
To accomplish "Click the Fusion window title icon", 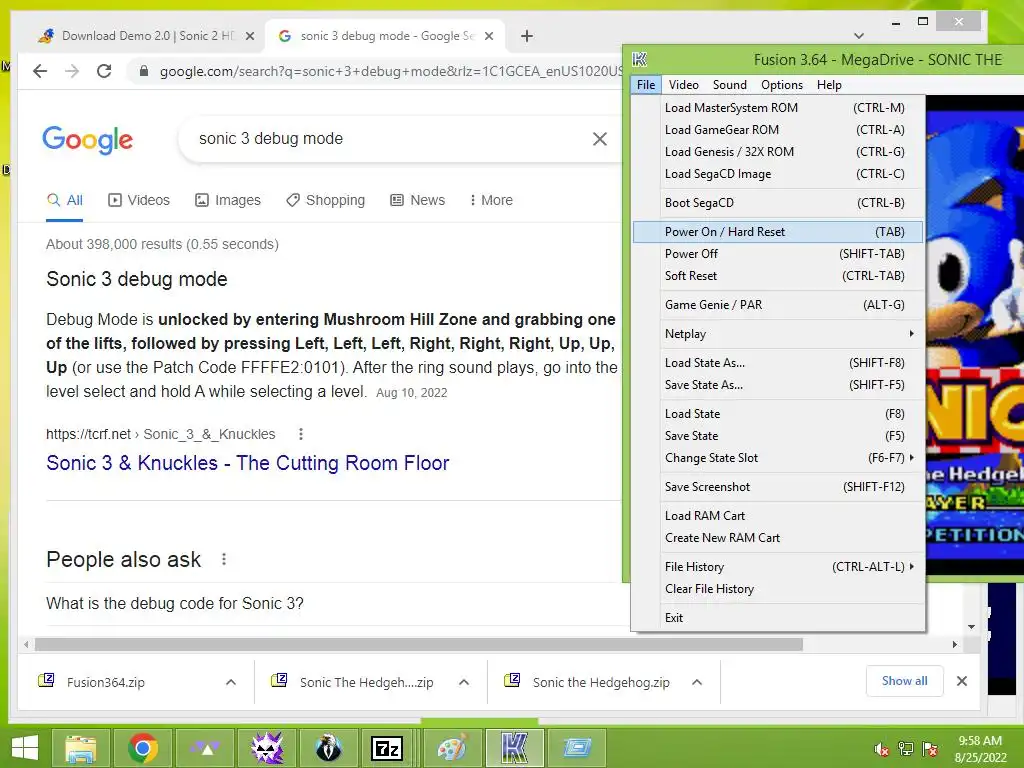I will (x=639, y=60).
